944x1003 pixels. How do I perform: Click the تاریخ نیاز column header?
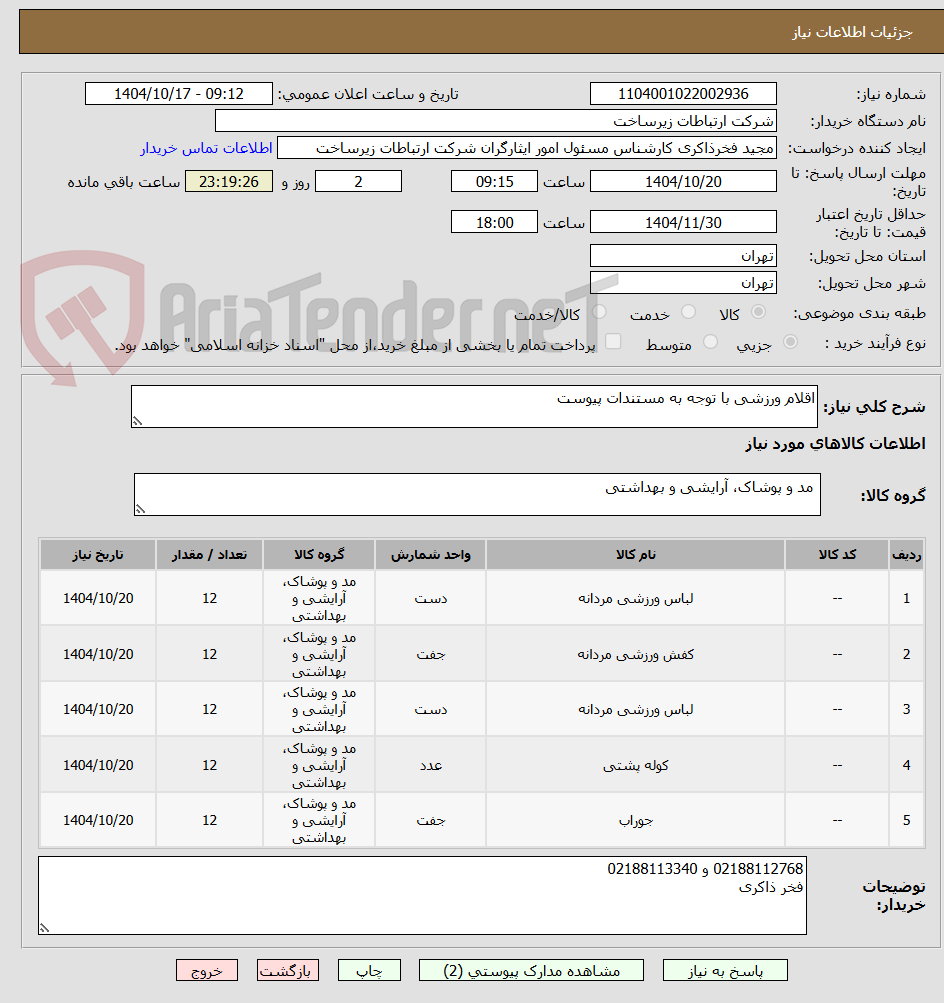pyautogui.click(x=98, y=555)
